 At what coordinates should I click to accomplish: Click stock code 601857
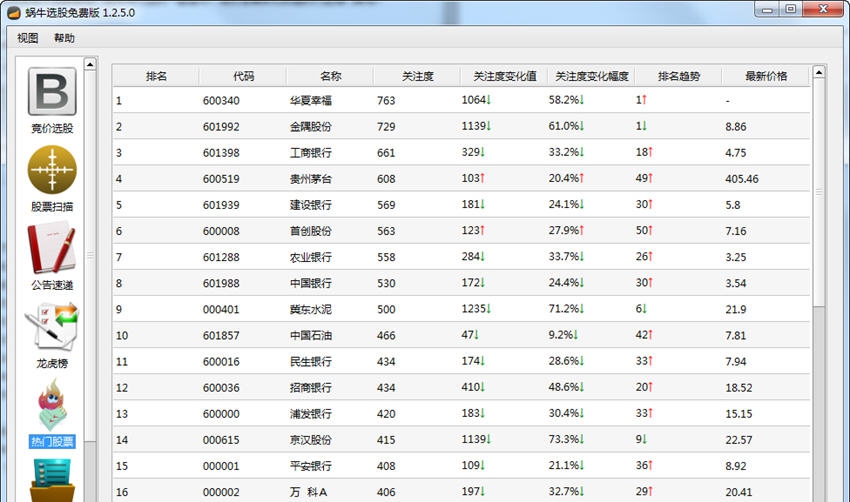click(x=221, y=335)
